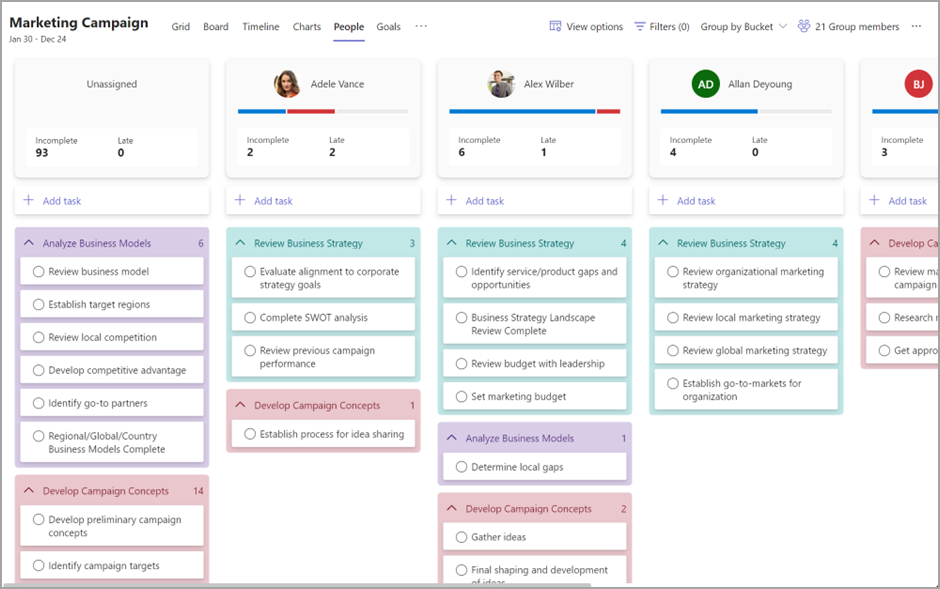Image resolution: width=940 pixels, height=589 pixels.
Task: Click Adele Vance's profile photo
Action: point(287,84)
